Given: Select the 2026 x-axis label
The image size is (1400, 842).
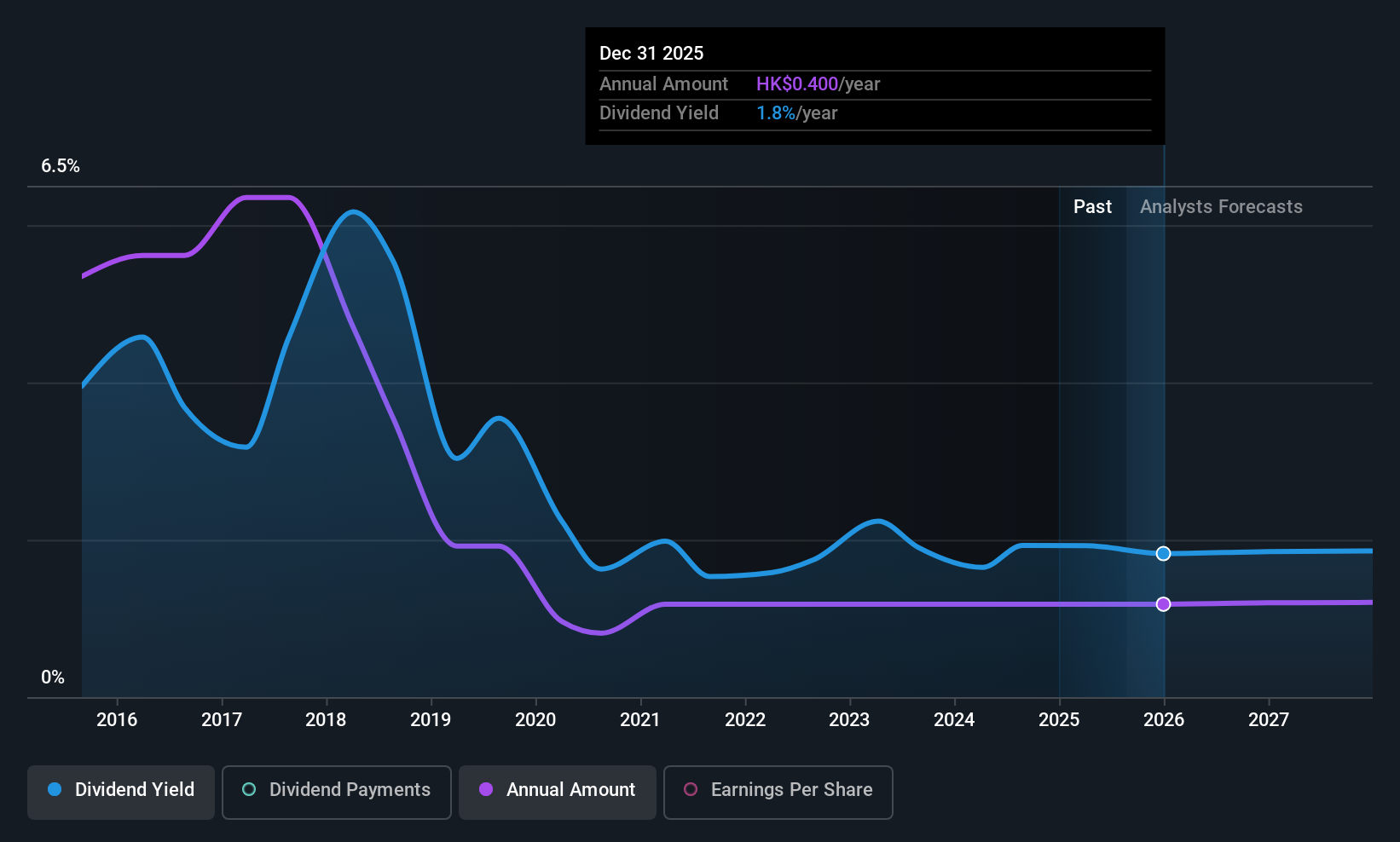Looking at the screenshot, I should coord(1164,720).
